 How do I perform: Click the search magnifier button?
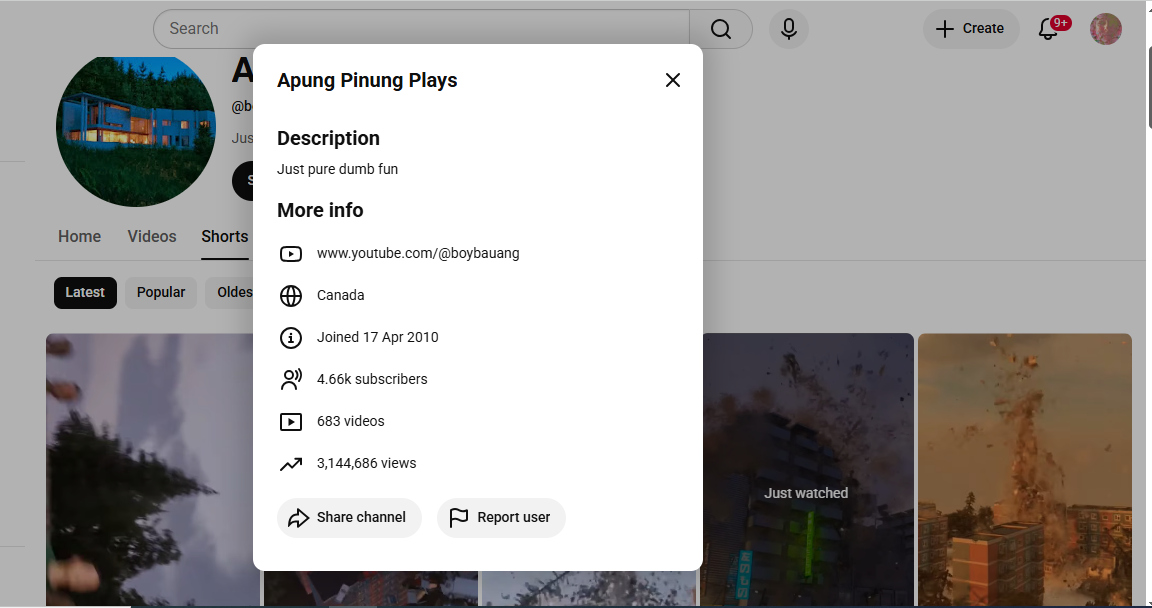721,29
